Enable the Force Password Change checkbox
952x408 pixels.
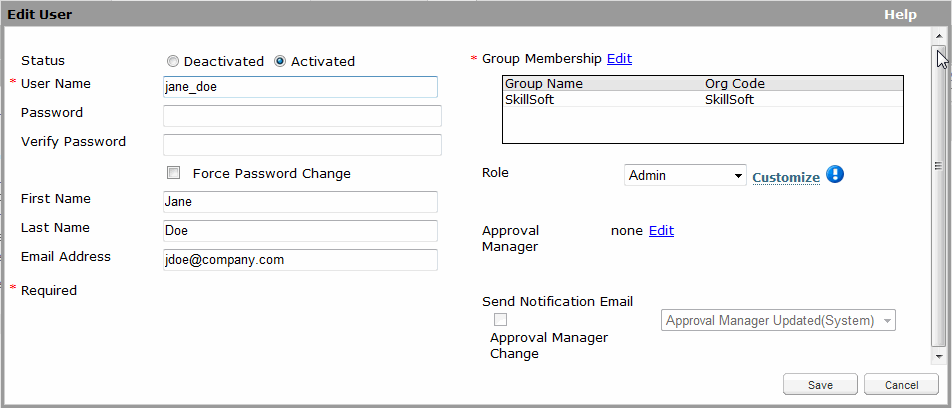tap(174, 173)
